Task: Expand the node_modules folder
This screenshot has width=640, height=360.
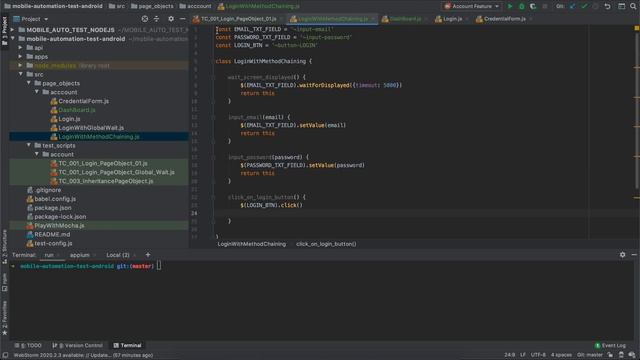Action: point(20,65)
